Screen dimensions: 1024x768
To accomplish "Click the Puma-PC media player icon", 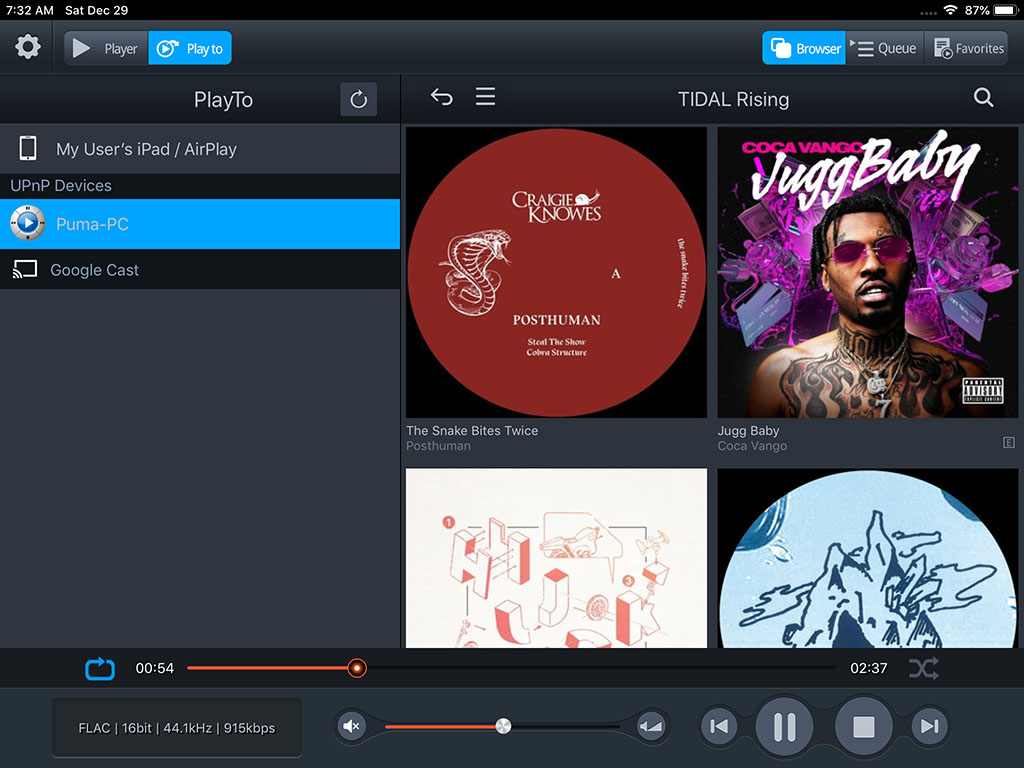I will [27, 223].
